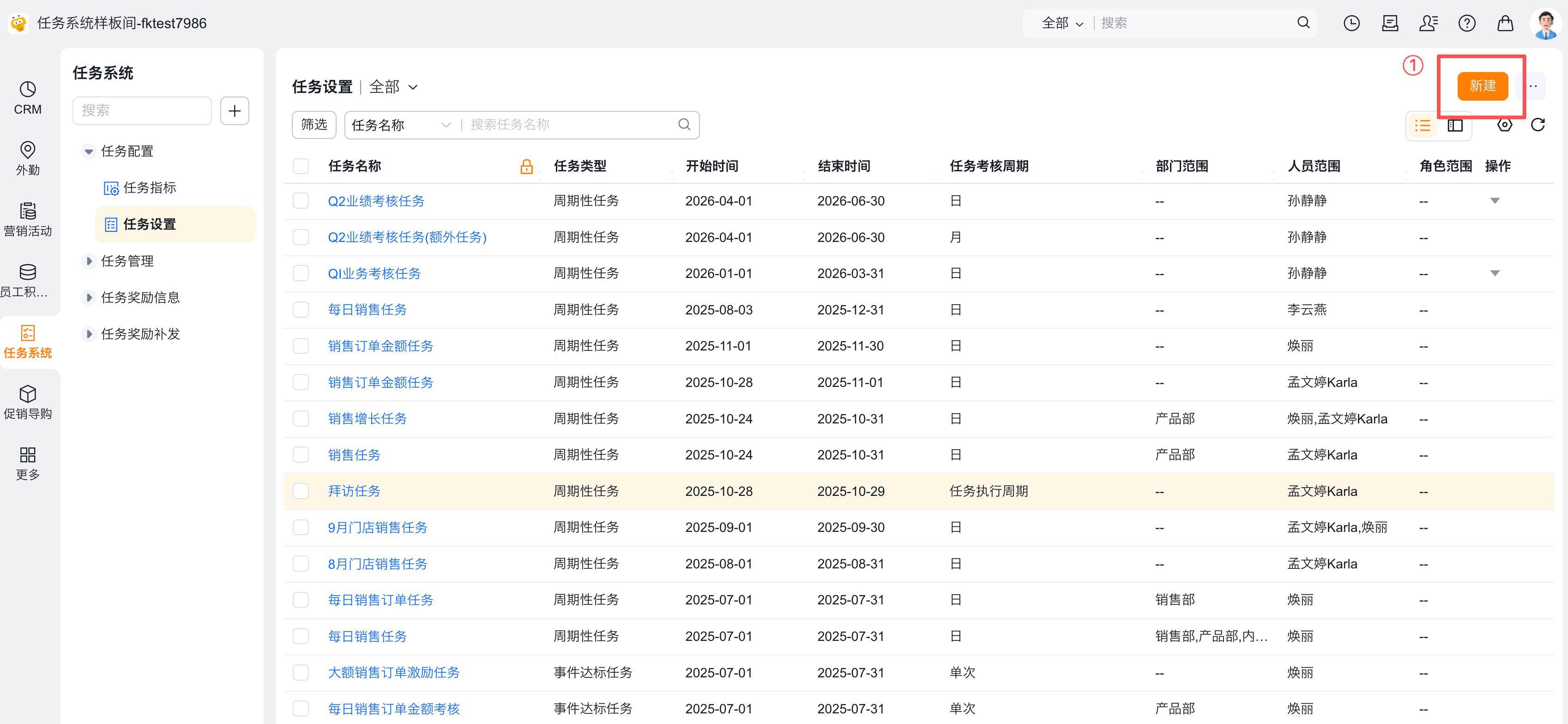1568x724 pixels.
Task: Open the 每日销售订单任务 link
Action: pyautogui.click(x=380, y=600)
